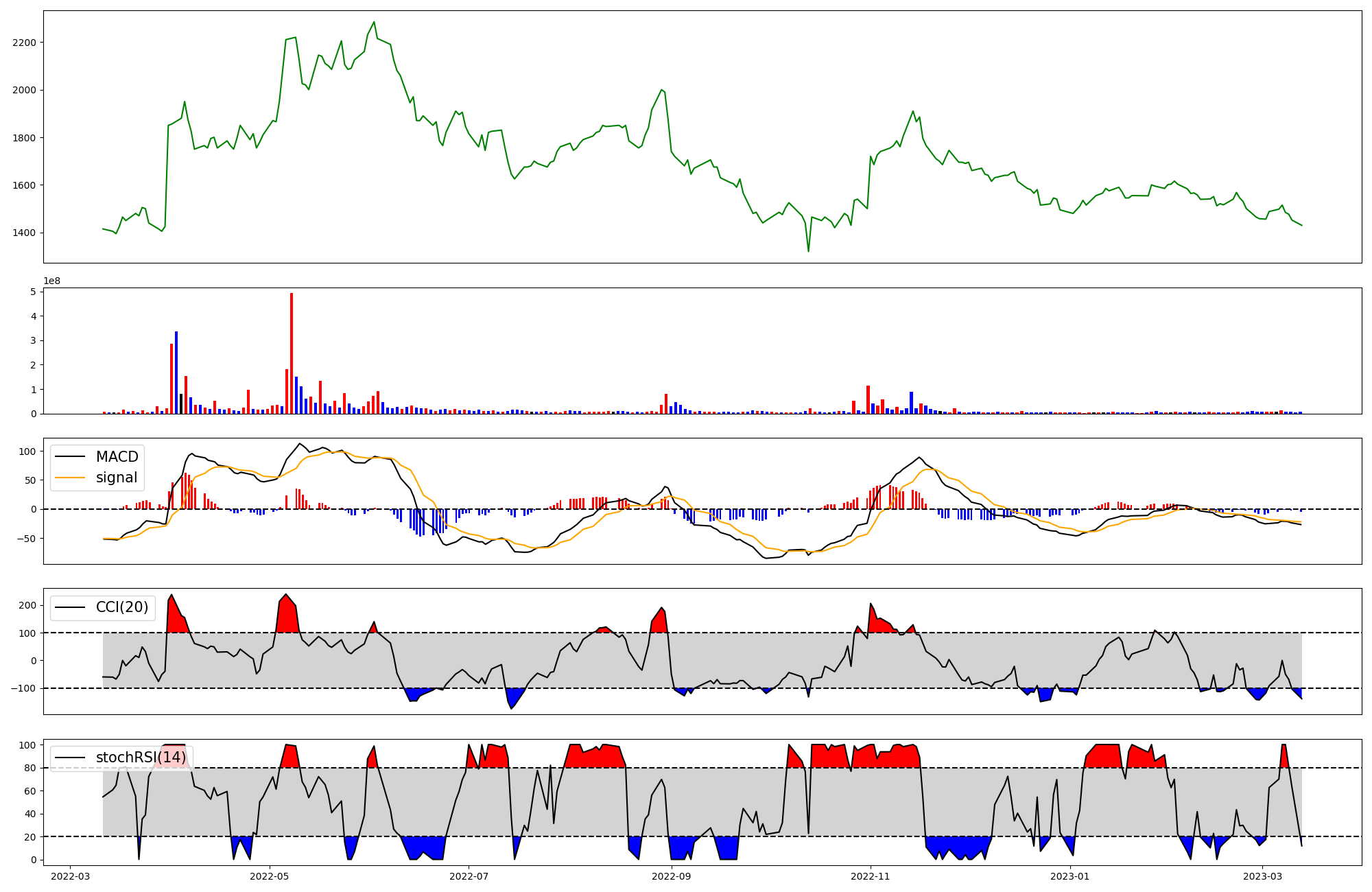
Task: Click the tallest red volume bar
Action: tap(292, 353)
